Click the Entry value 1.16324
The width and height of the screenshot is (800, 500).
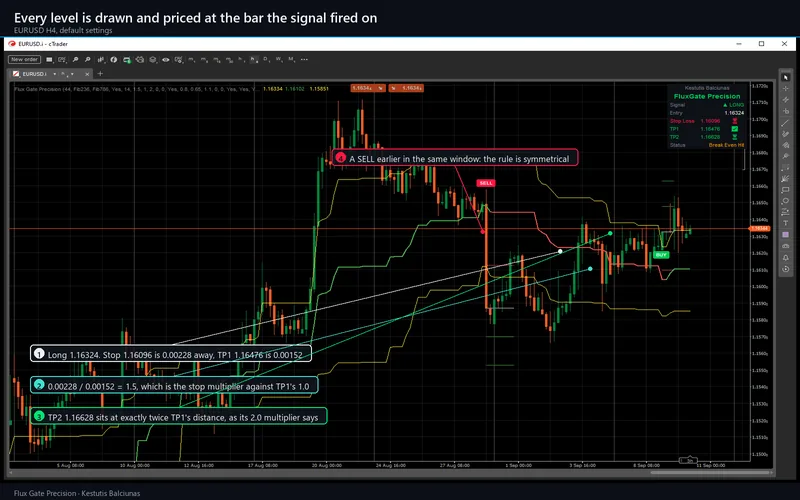(x=734, y=113)
